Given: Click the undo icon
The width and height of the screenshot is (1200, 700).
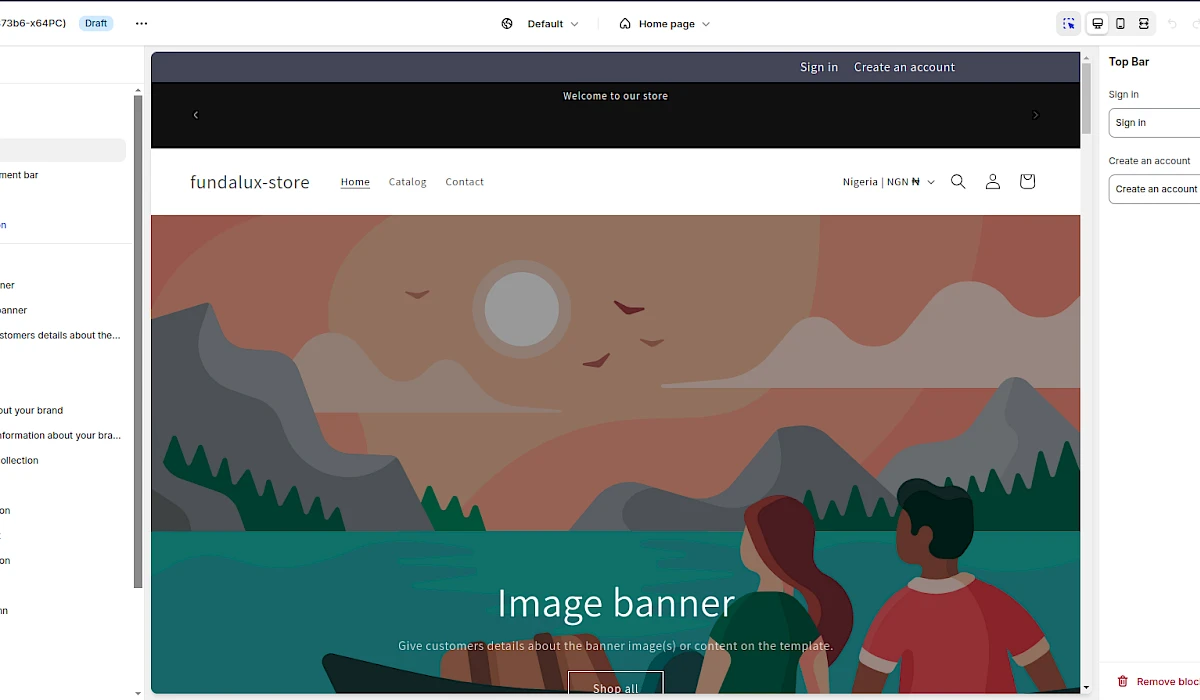Looking at the screenshot, I should [x=1172, y=22].
